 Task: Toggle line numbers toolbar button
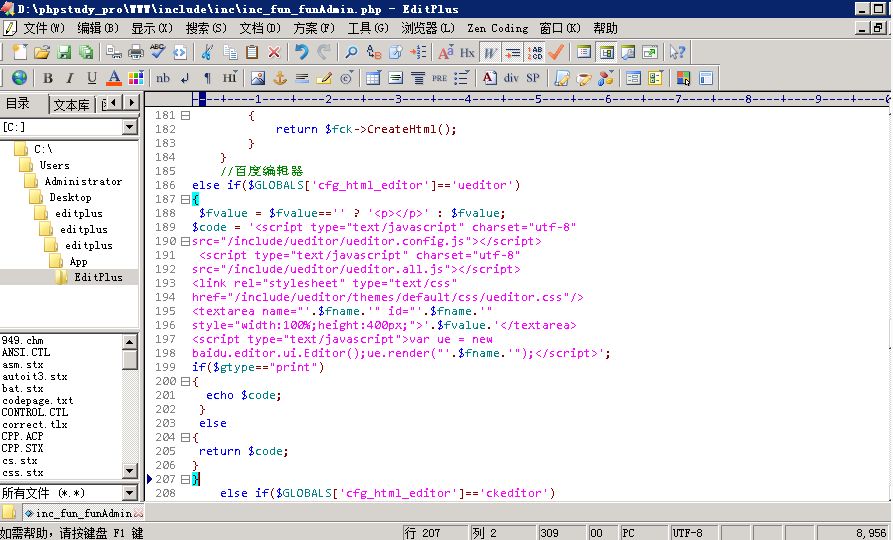(x=535, y=52)
